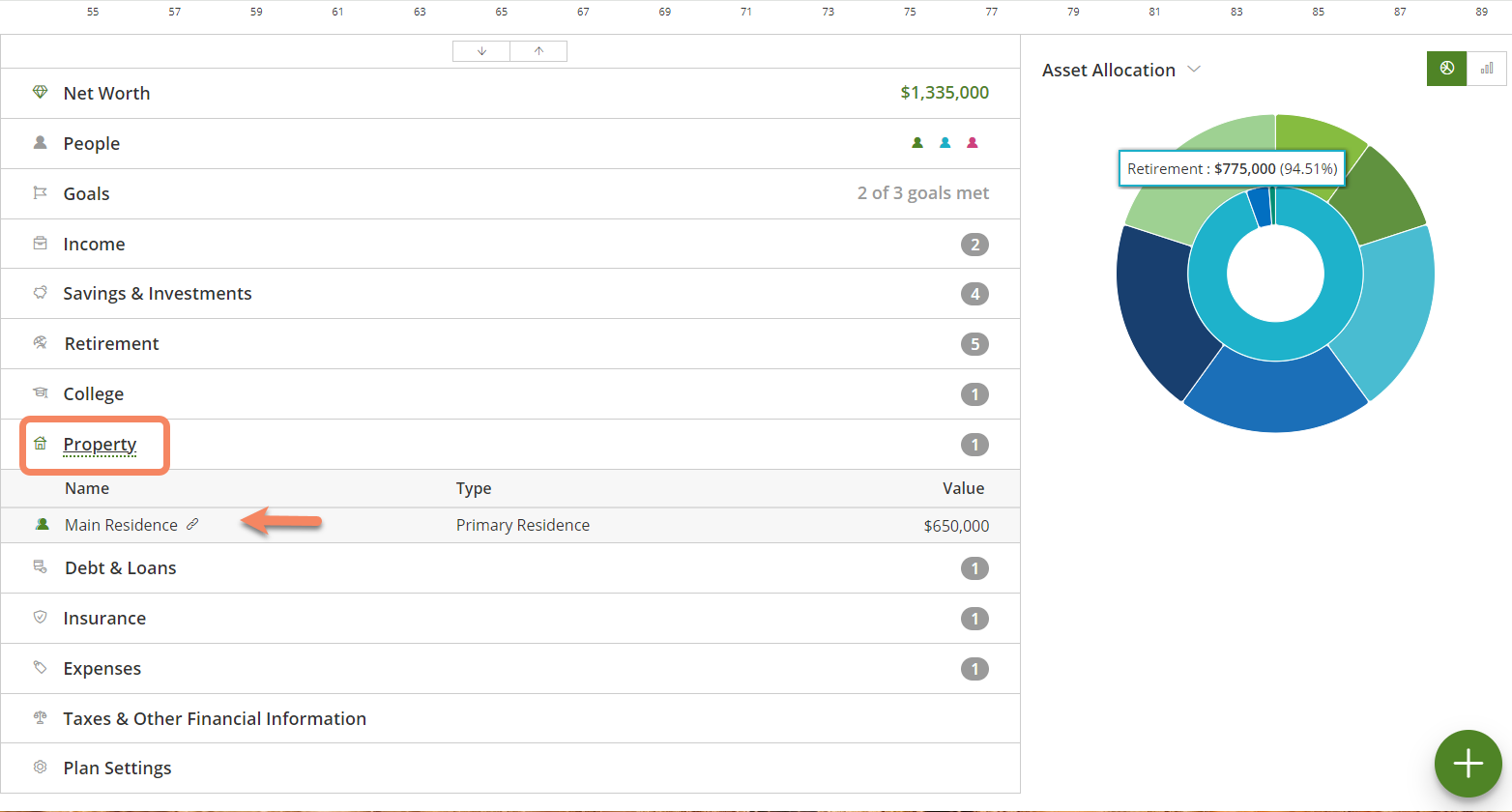Click the Savings & Investments piggy bank icon

[40, 293]
